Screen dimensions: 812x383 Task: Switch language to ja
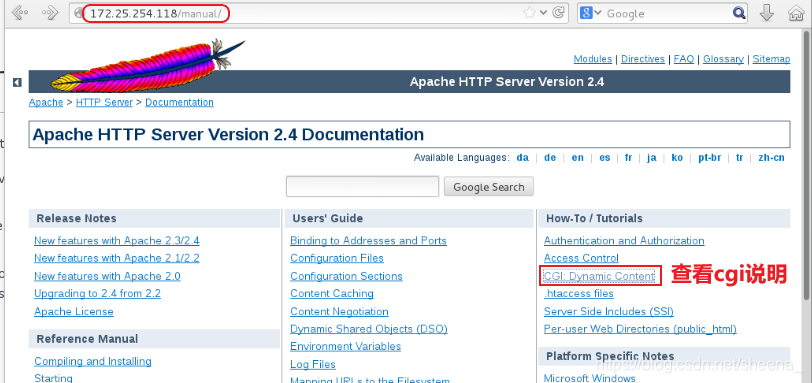[x=651, y=158]
